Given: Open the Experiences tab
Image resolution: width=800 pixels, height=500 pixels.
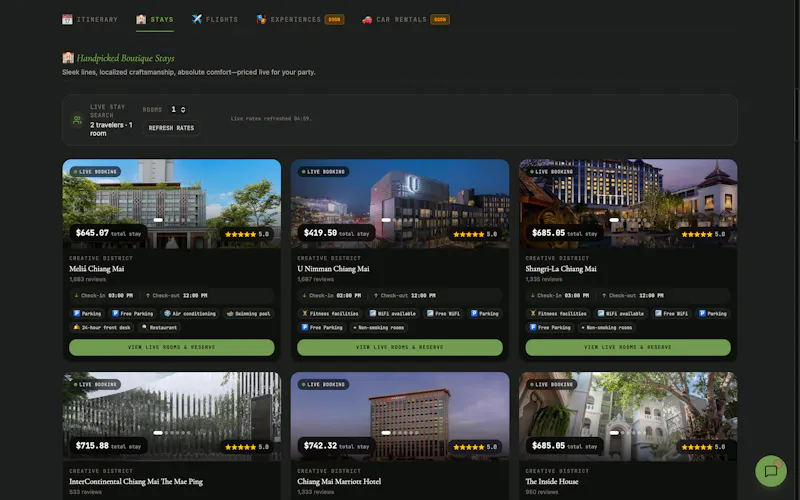Looking at the screenshot, I should tap(300, 19).
